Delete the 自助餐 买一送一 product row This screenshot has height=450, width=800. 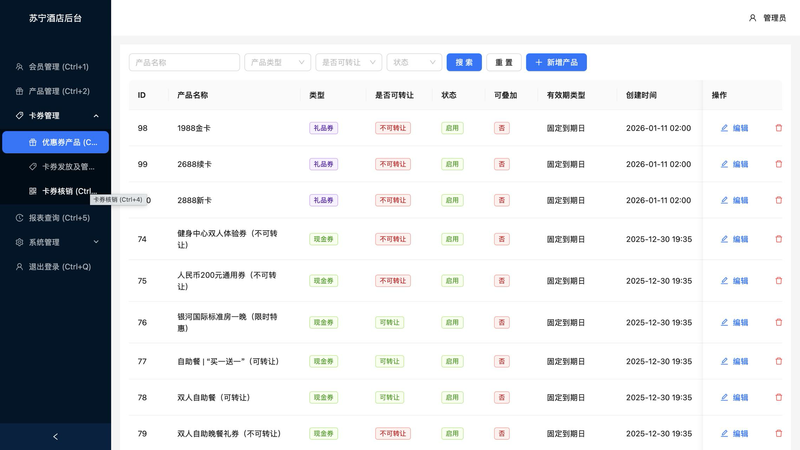pyautogui.click(x=779, y=361)
